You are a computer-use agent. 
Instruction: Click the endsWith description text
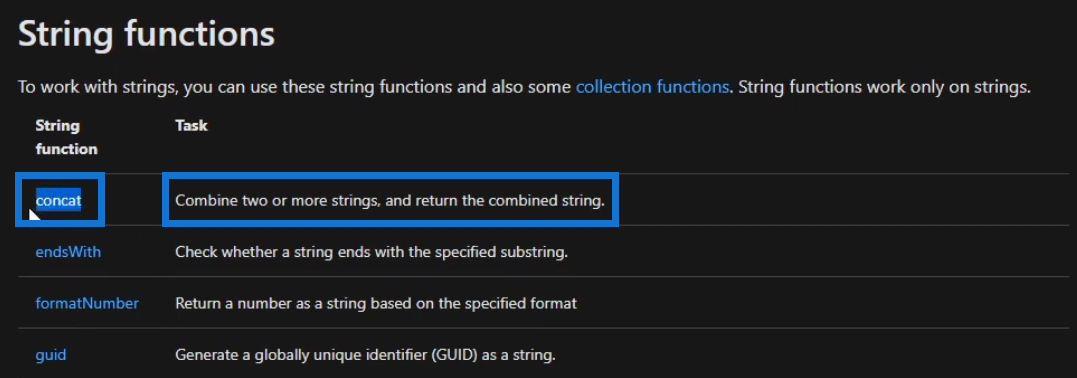click(372, 252)
